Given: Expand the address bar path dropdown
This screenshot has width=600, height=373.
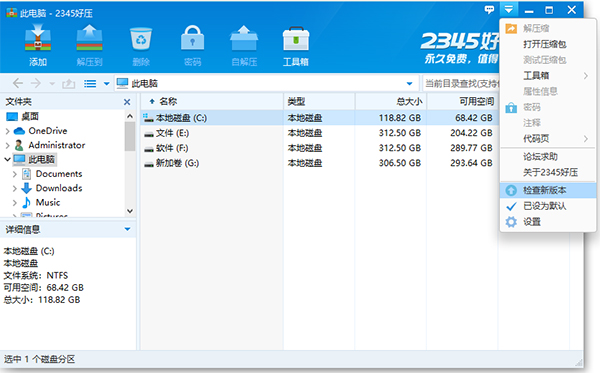Looking at the screenshot, I should point(409,83).
